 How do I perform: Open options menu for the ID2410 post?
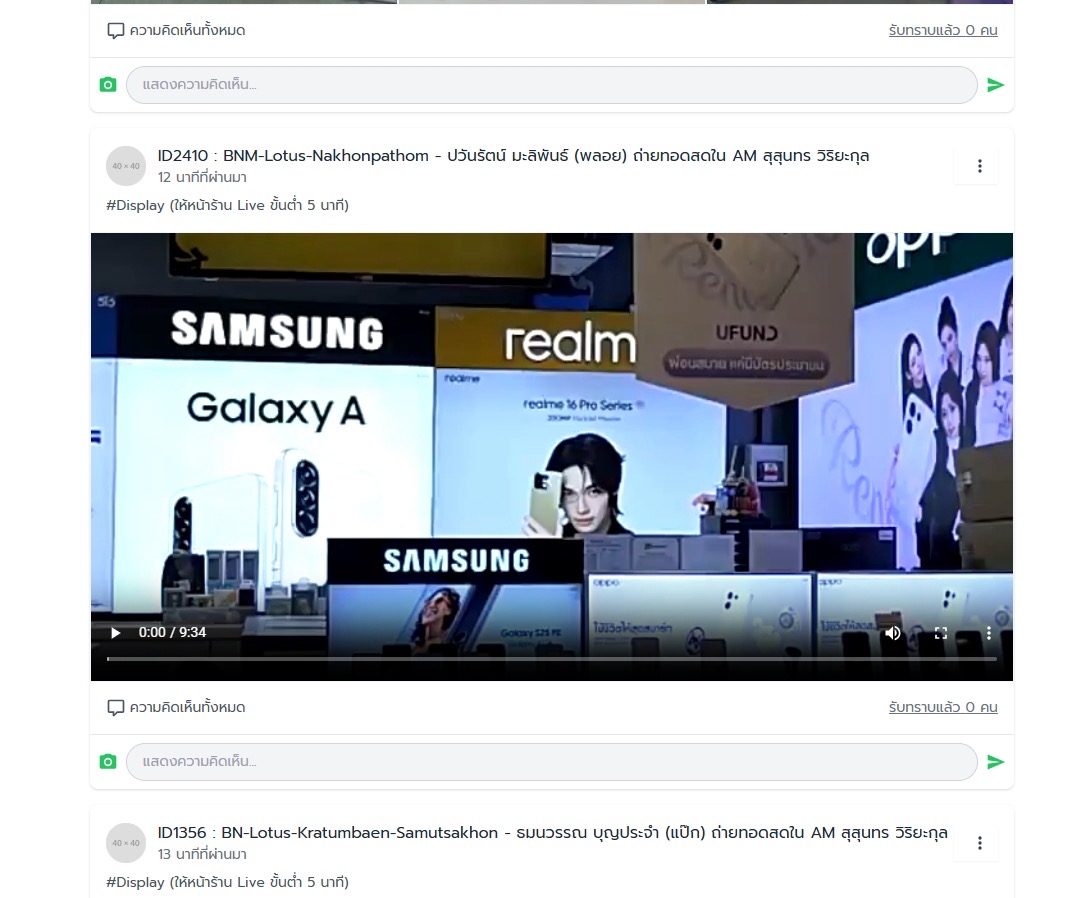pos(980,166)
